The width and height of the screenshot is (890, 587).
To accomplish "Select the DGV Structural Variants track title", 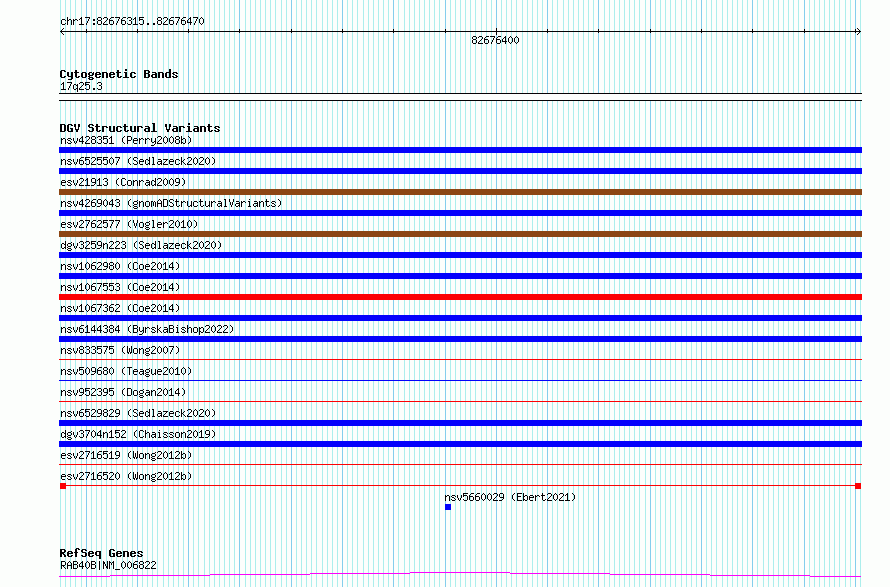I will (140, 128).
